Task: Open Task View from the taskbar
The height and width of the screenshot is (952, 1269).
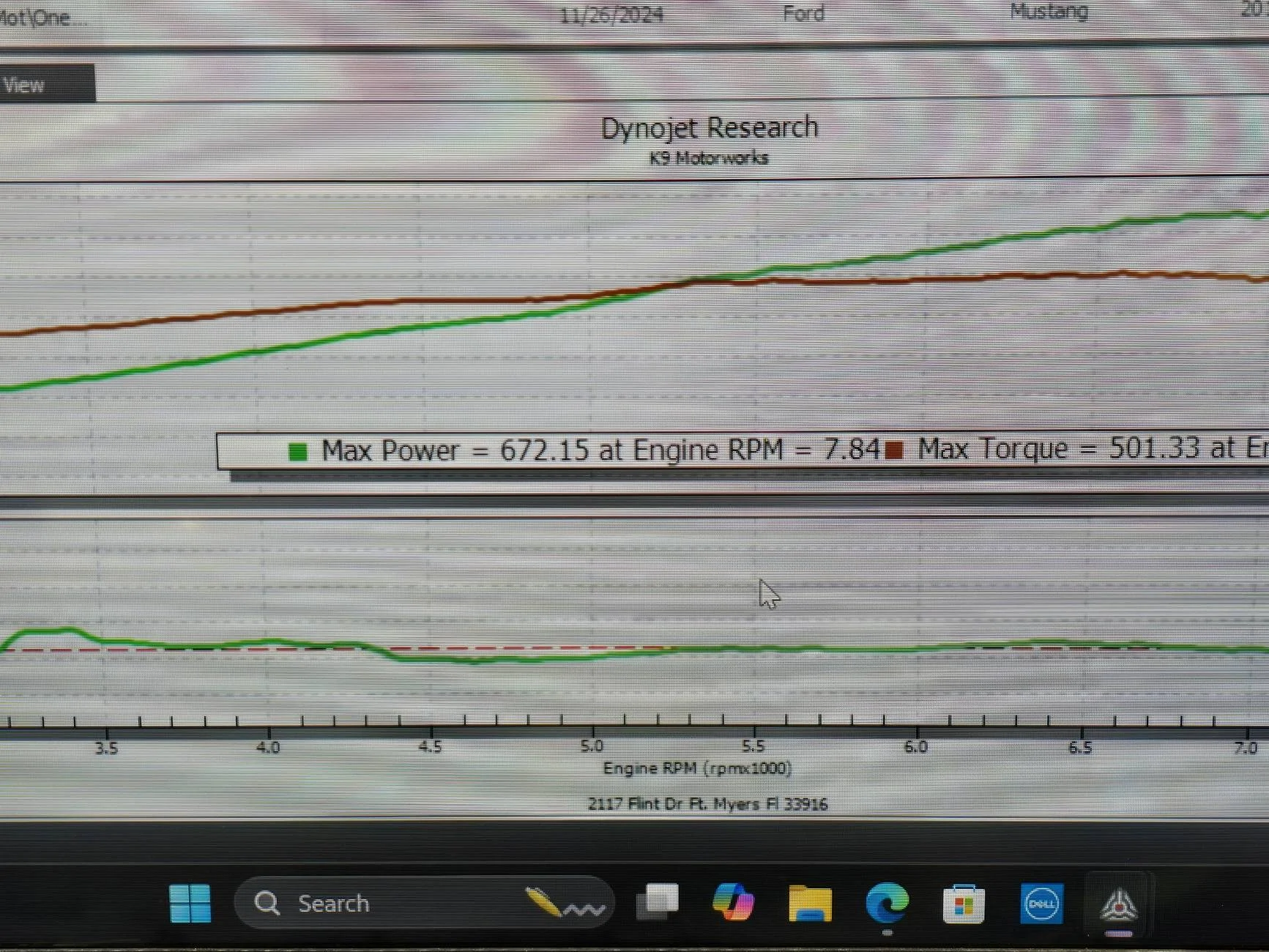Action: click(x=658, y=902)
